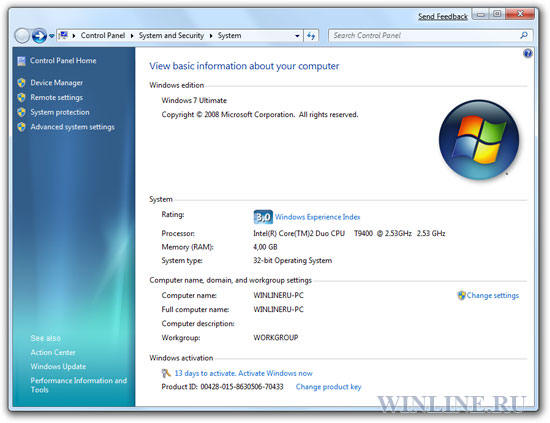Click the magnifier search icon
The image size is (550, 423).
(x=524, y=35)
